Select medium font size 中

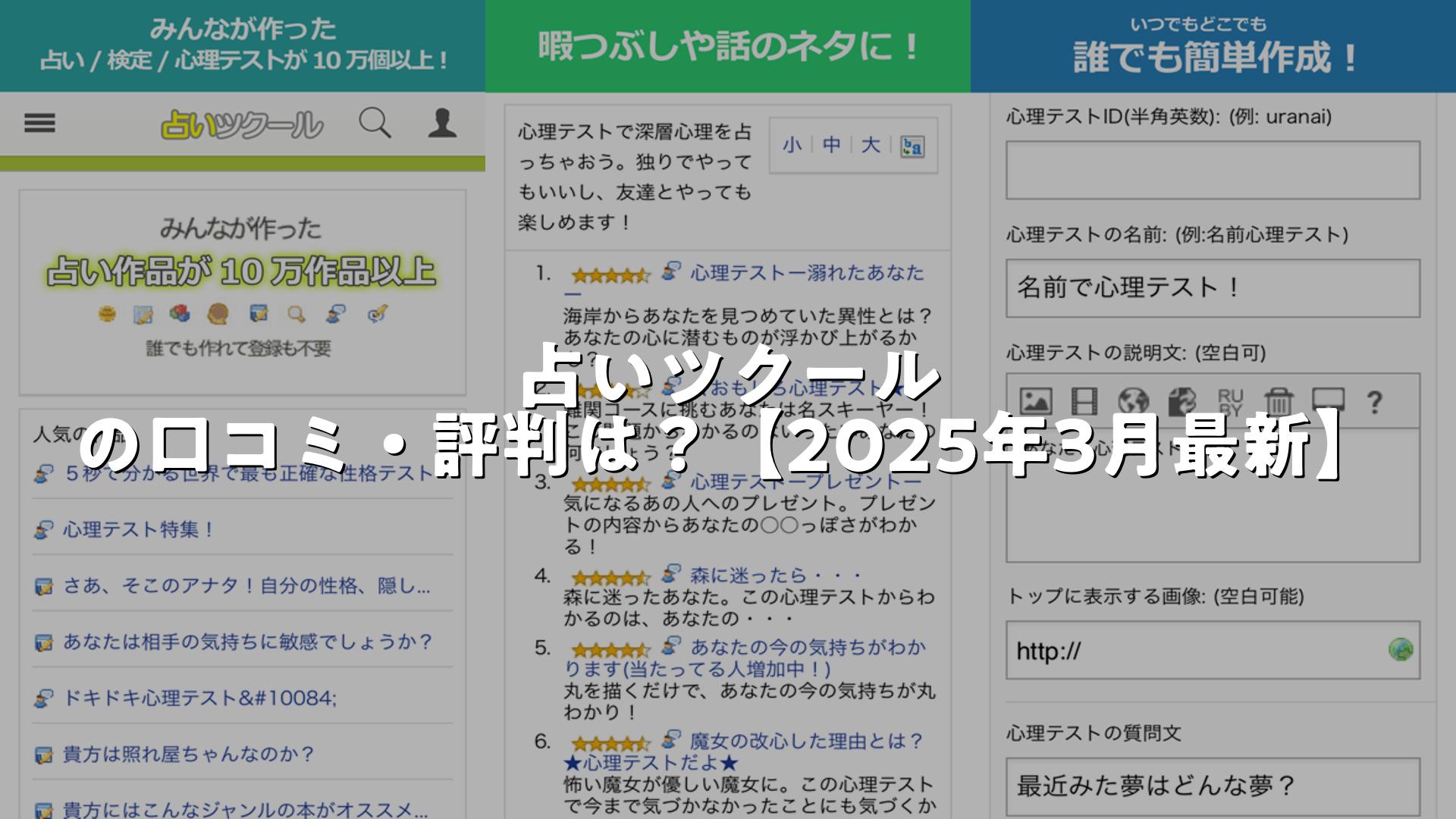click(831, 145)
